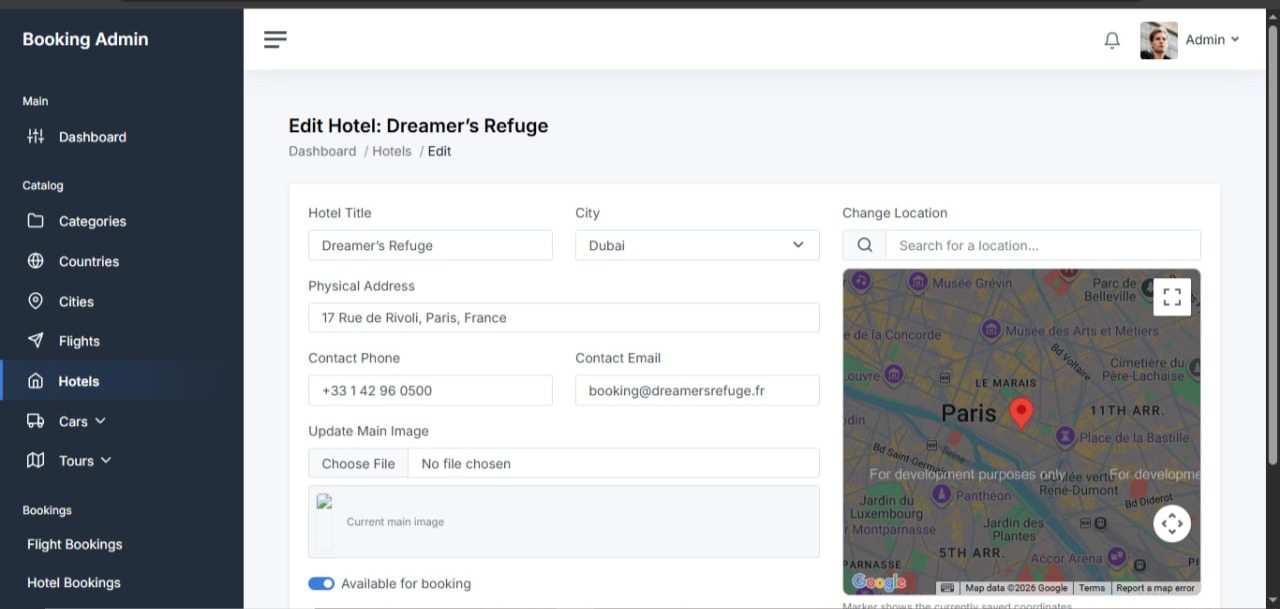The height and width of the screenshot is (609, 1280).
Task: Toggle off Available for booking
Action: 321,583
